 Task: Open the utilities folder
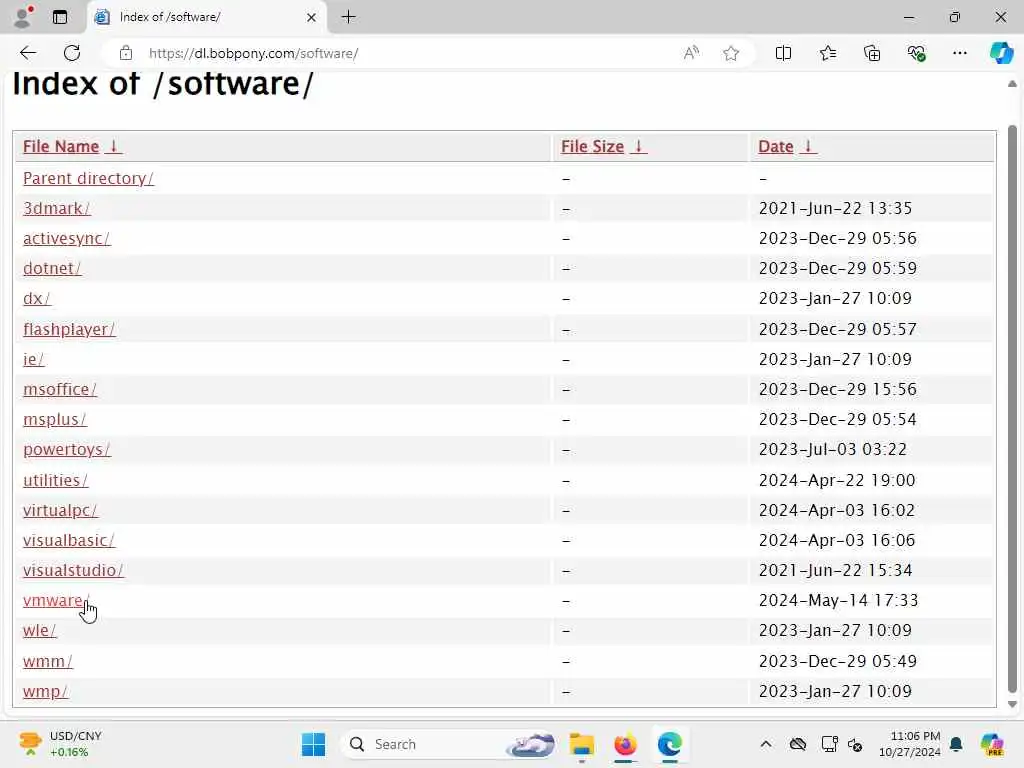pos(56,480)
